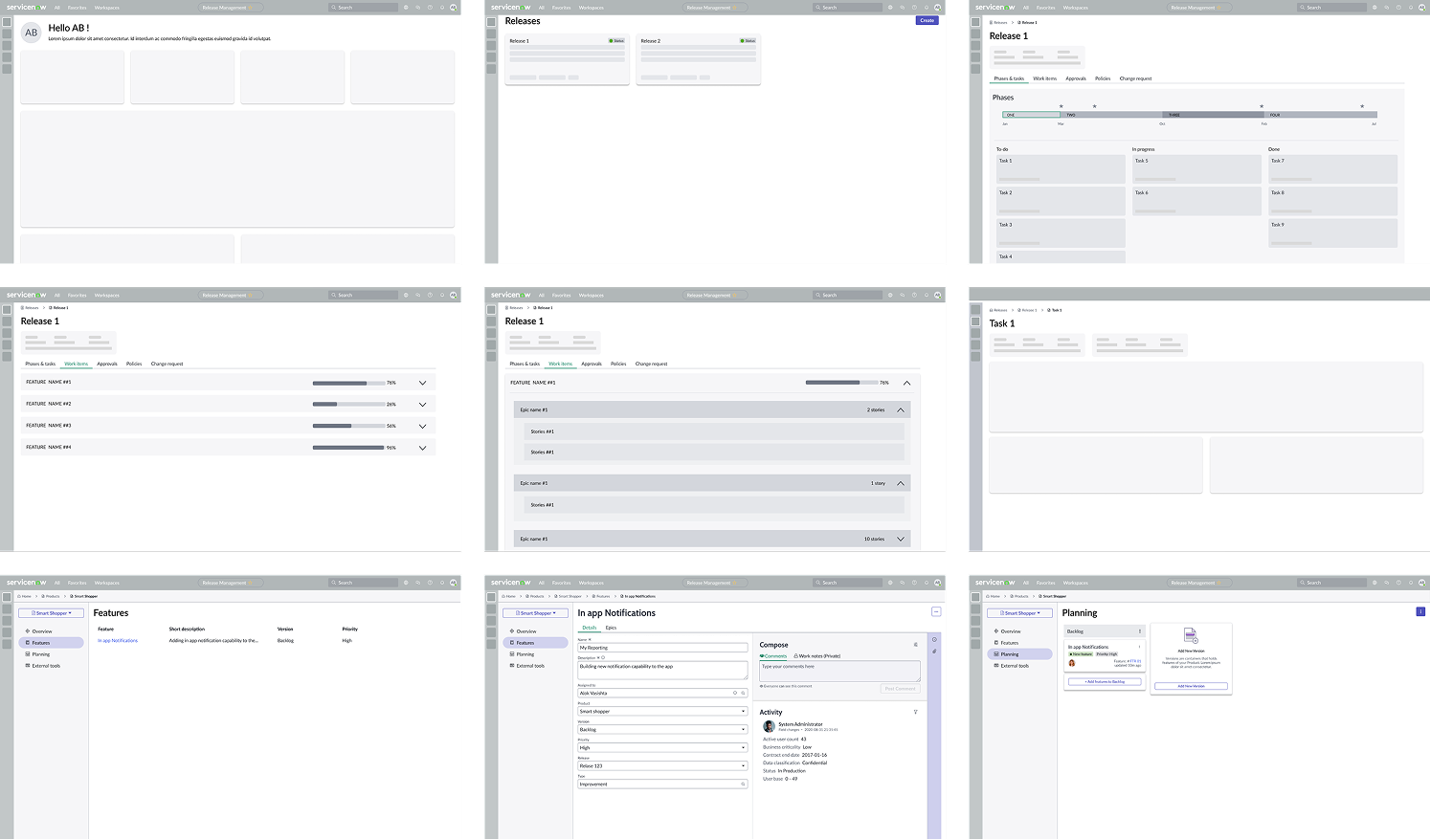Click Release 1 breadcrumb on Task 1 screen

coord(1028,310)
